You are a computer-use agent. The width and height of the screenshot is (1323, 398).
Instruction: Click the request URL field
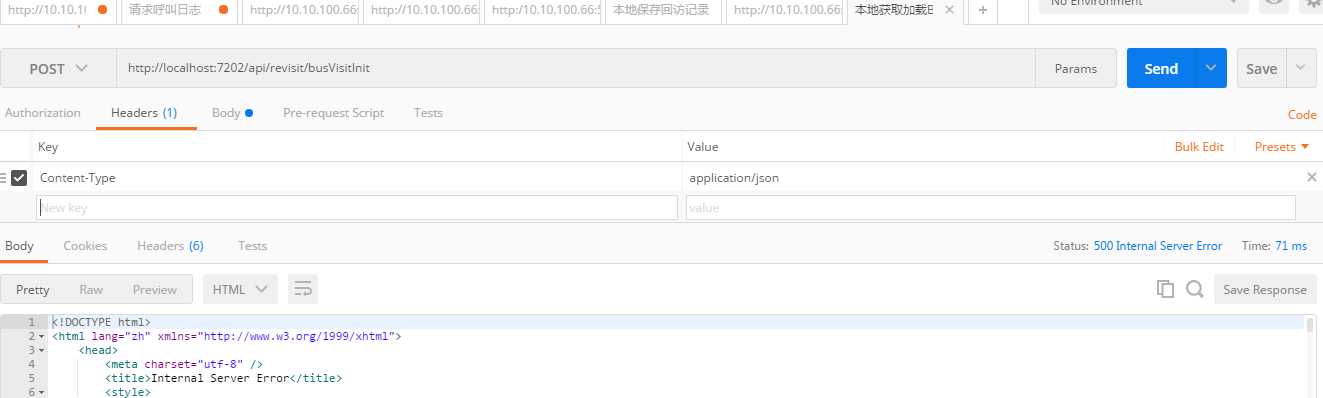pos(575,68)
